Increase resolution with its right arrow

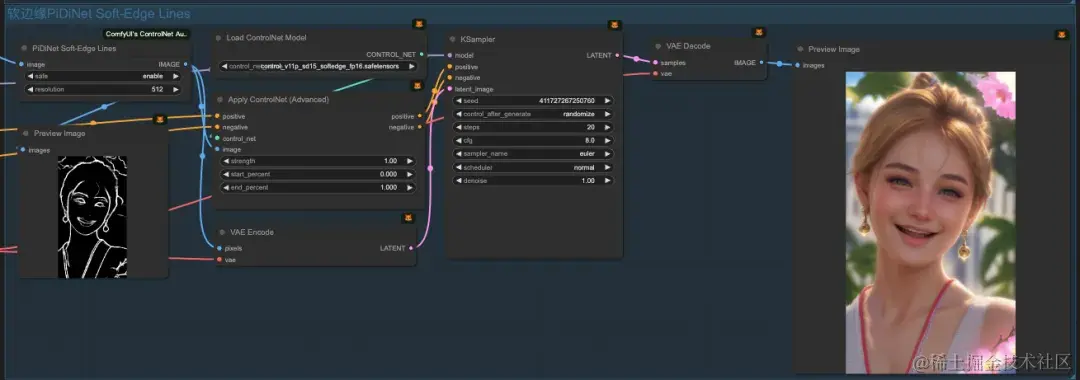(x=176, y=89)
